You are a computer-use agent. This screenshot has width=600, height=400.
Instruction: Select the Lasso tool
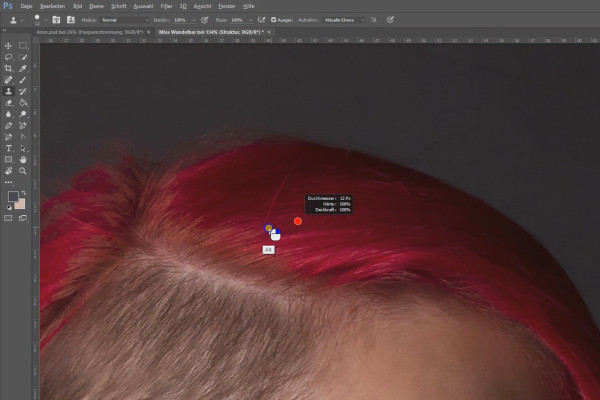8,57
